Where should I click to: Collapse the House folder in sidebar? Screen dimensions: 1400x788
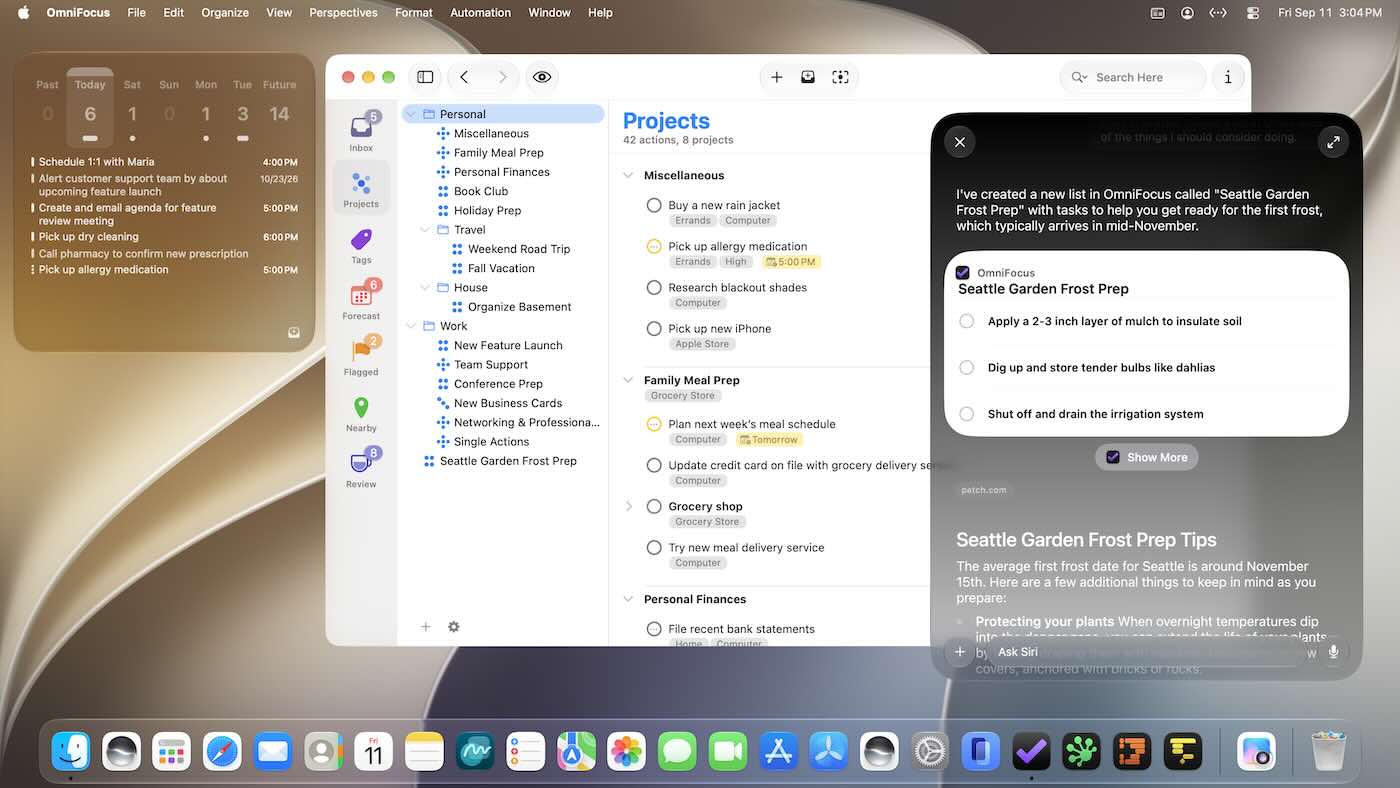tap(424, 288)
